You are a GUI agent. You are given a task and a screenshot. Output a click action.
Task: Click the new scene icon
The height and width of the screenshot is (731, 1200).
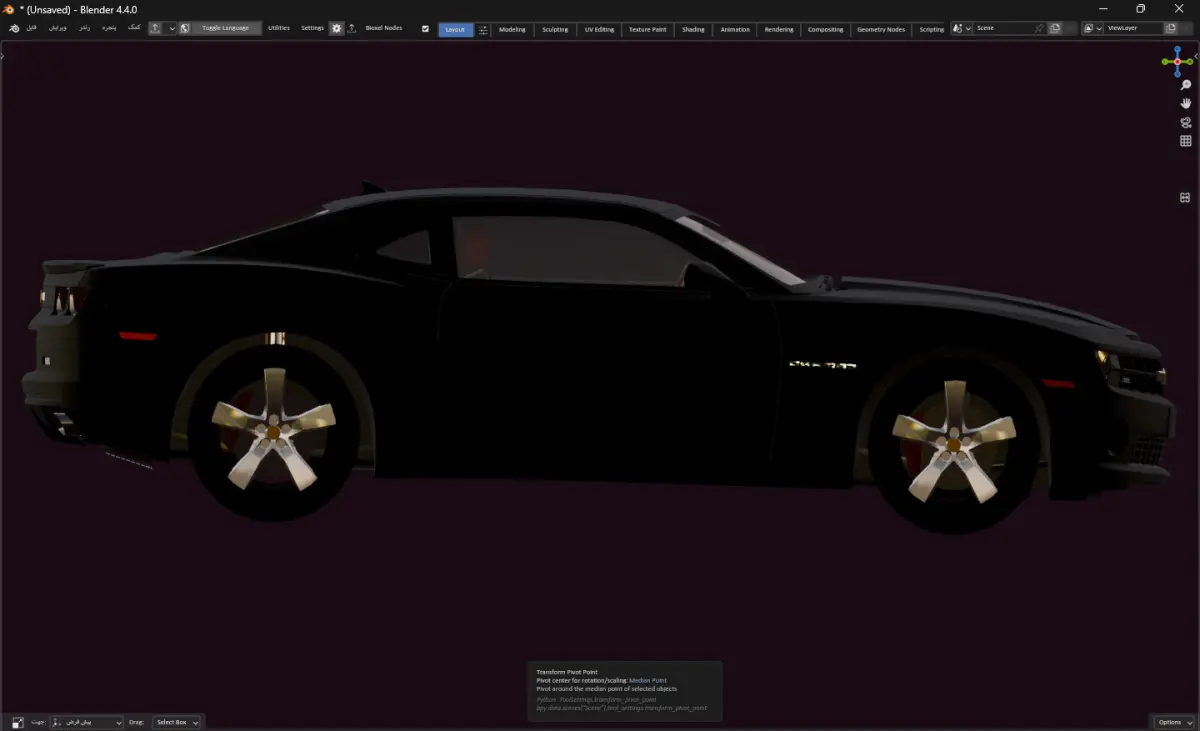tap(1055, 28)
